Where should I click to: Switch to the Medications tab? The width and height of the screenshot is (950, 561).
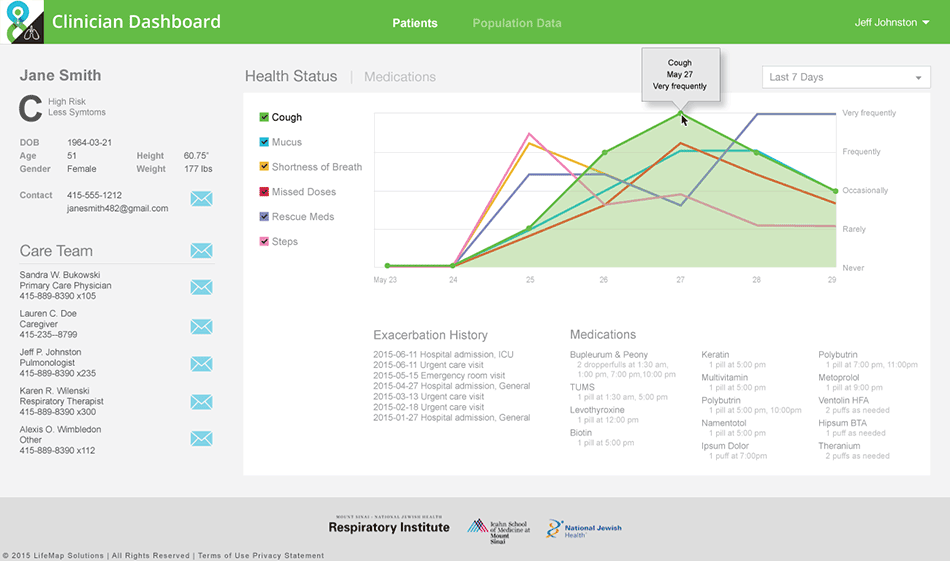(400, 77)
